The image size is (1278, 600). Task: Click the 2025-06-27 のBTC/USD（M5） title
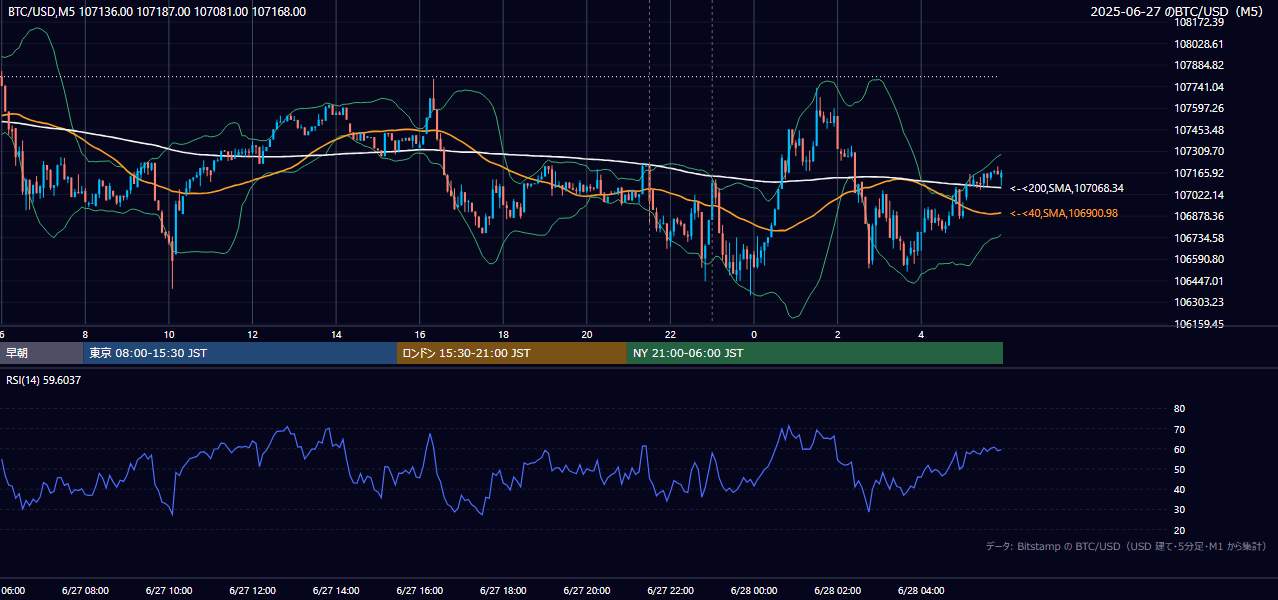coord(1177,12)
